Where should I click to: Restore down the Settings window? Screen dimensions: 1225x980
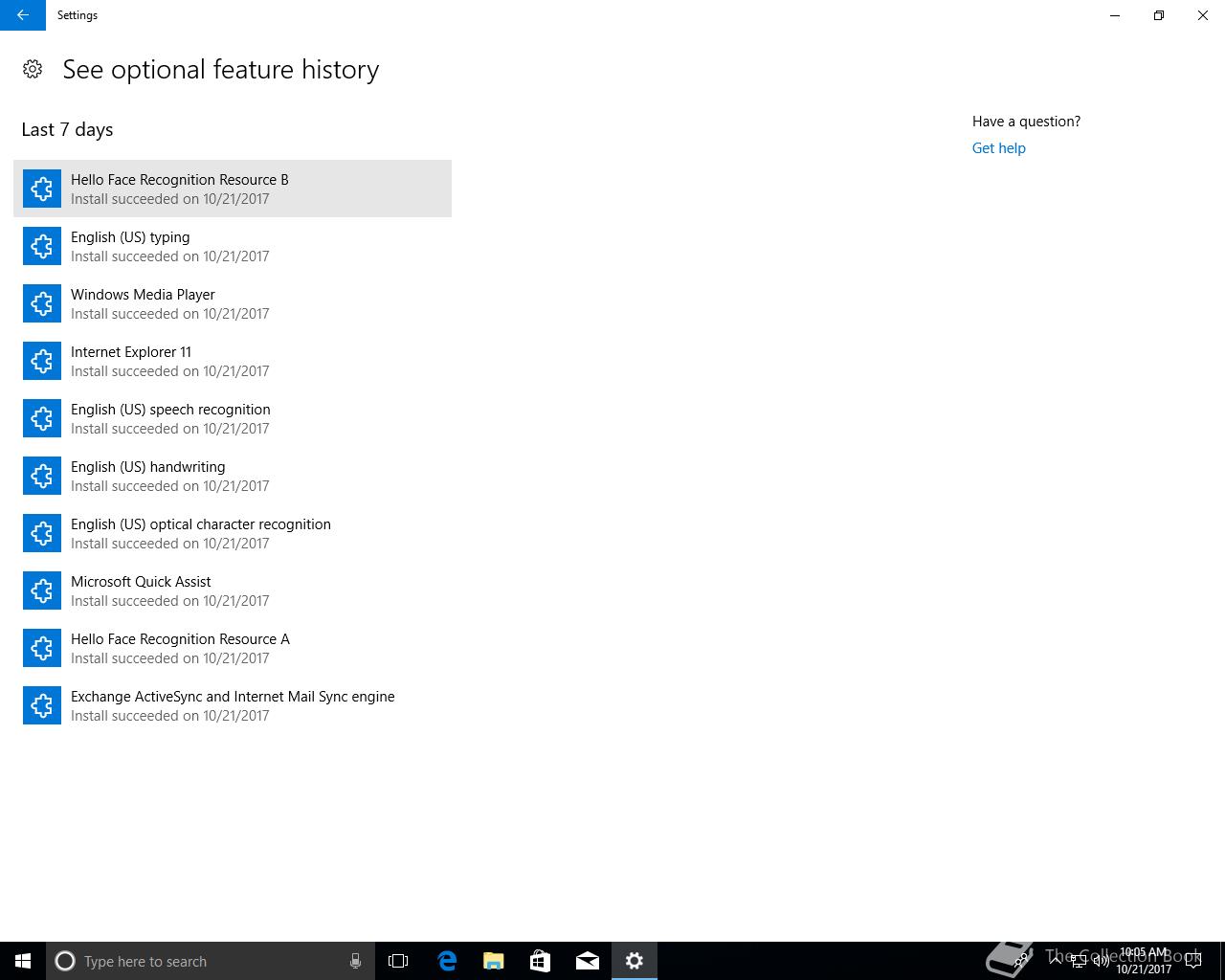coord(1159,15)
